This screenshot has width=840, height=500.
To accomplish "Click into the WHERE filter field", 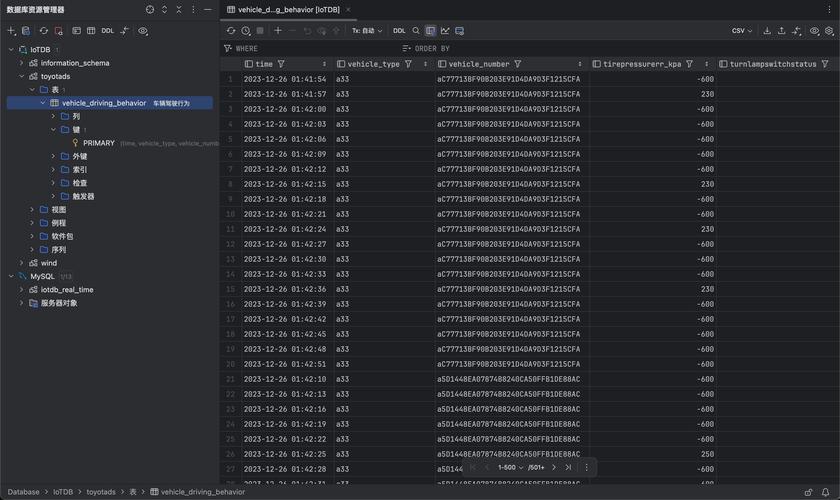I will pyautogui.click(x=300, y=48).
